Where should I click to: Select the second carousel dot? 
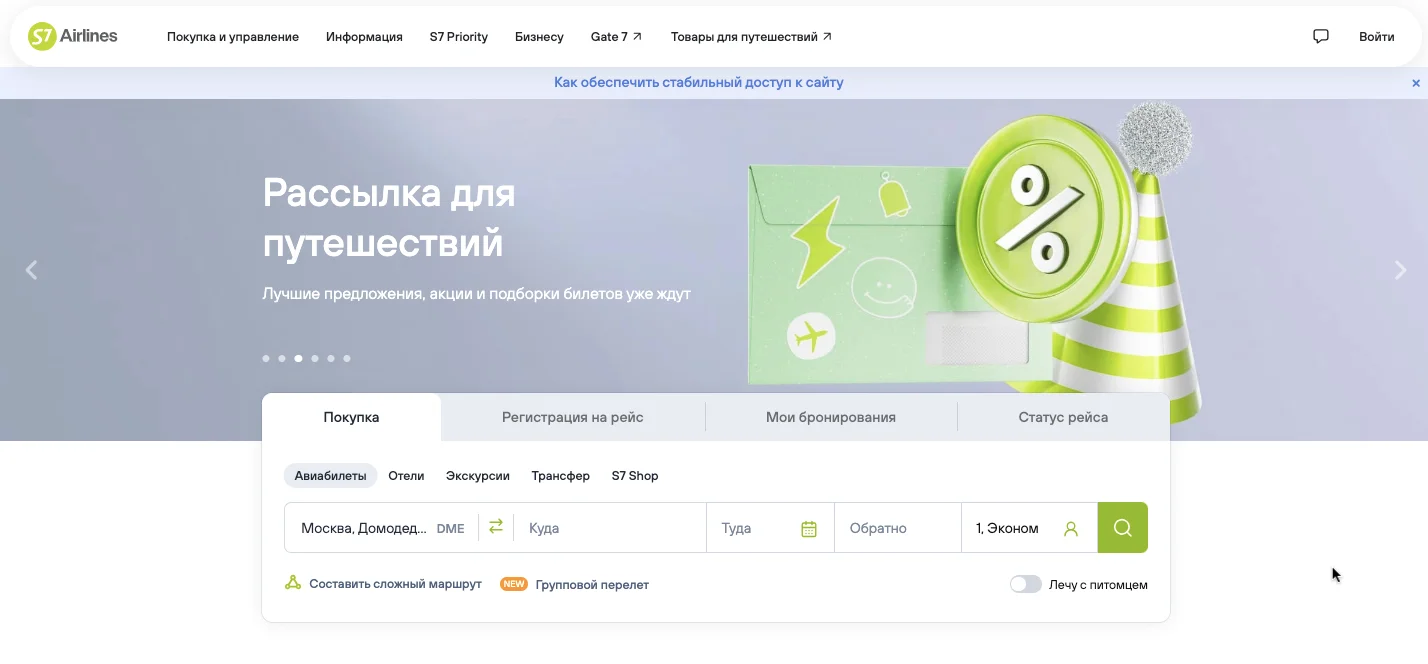click(282, 358)
